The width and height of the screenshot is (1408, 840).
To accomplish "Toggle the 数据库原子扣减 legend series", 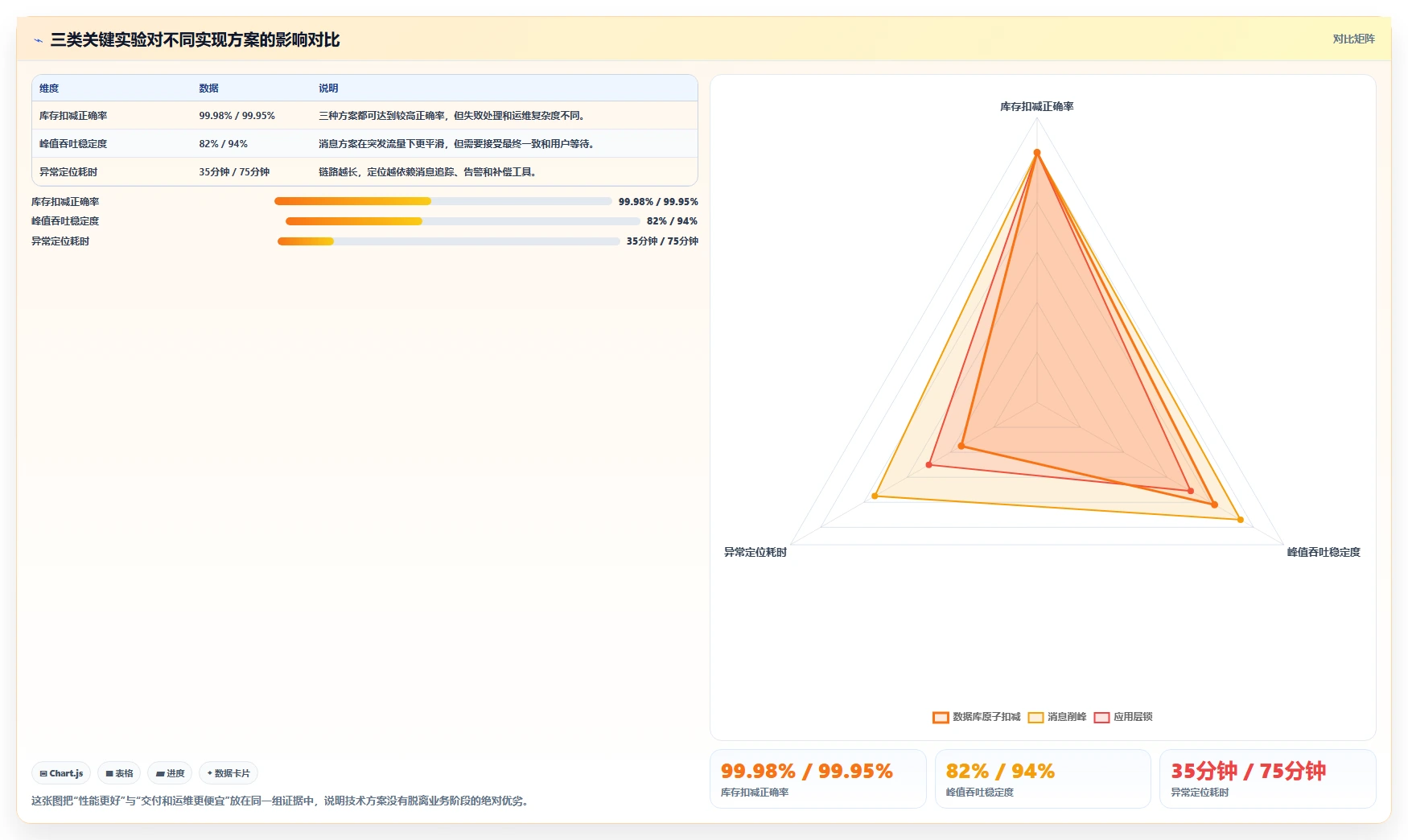I will 976,717.
